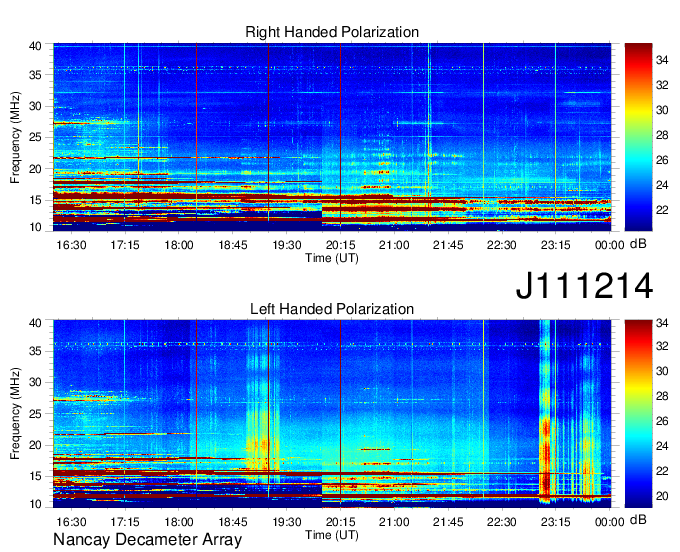Click Time (UT) label under Right Handed plot
Screen dimensions: 680x552
pos(332,258)
